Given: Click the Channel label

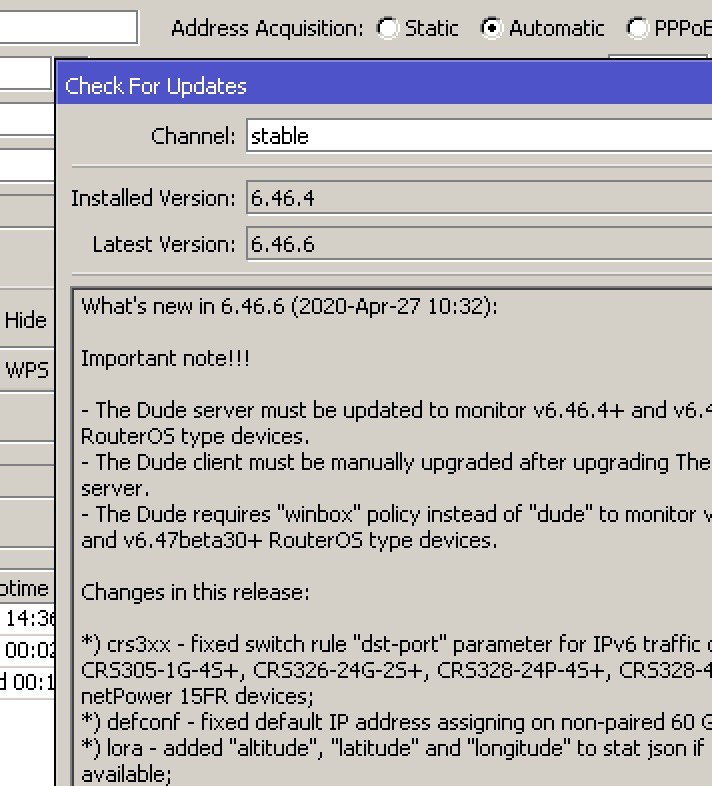Looking at the screenshot, I should [194, 136].
